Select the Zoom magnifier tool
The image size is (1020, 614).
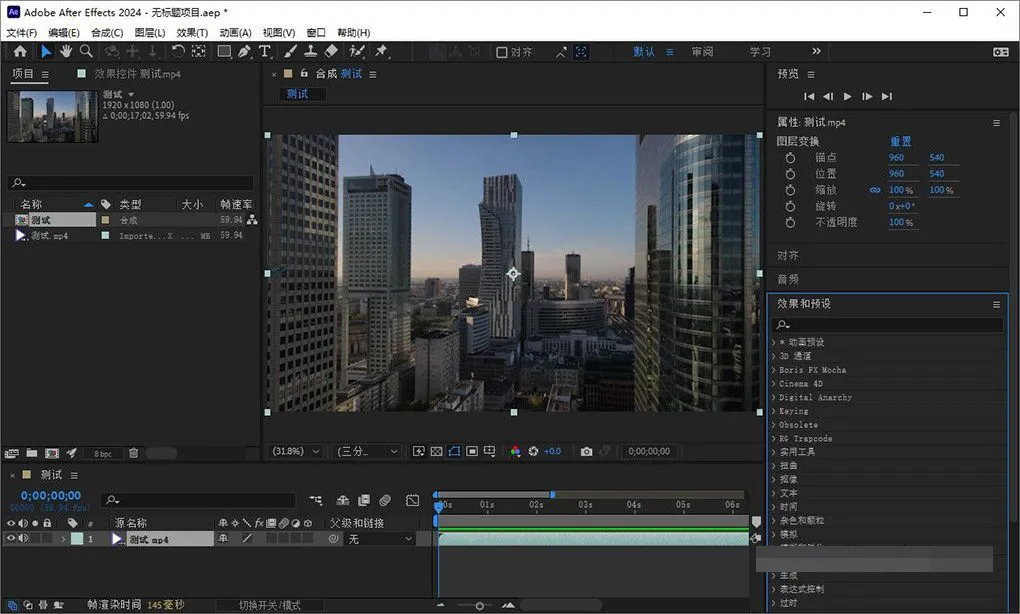coord(86,52)
